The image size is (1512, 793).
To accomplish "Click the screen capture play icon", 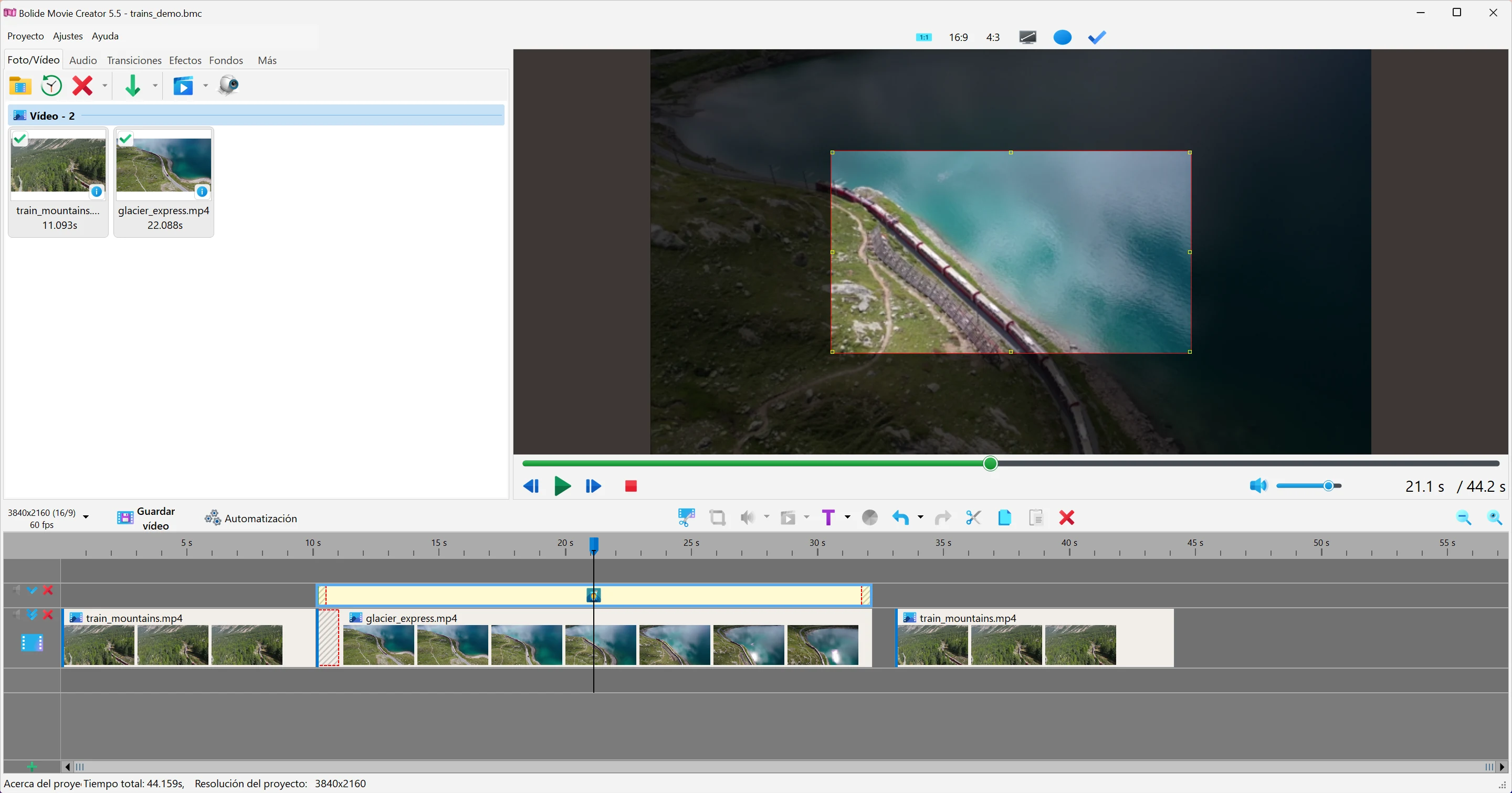I will pos(183,86).
